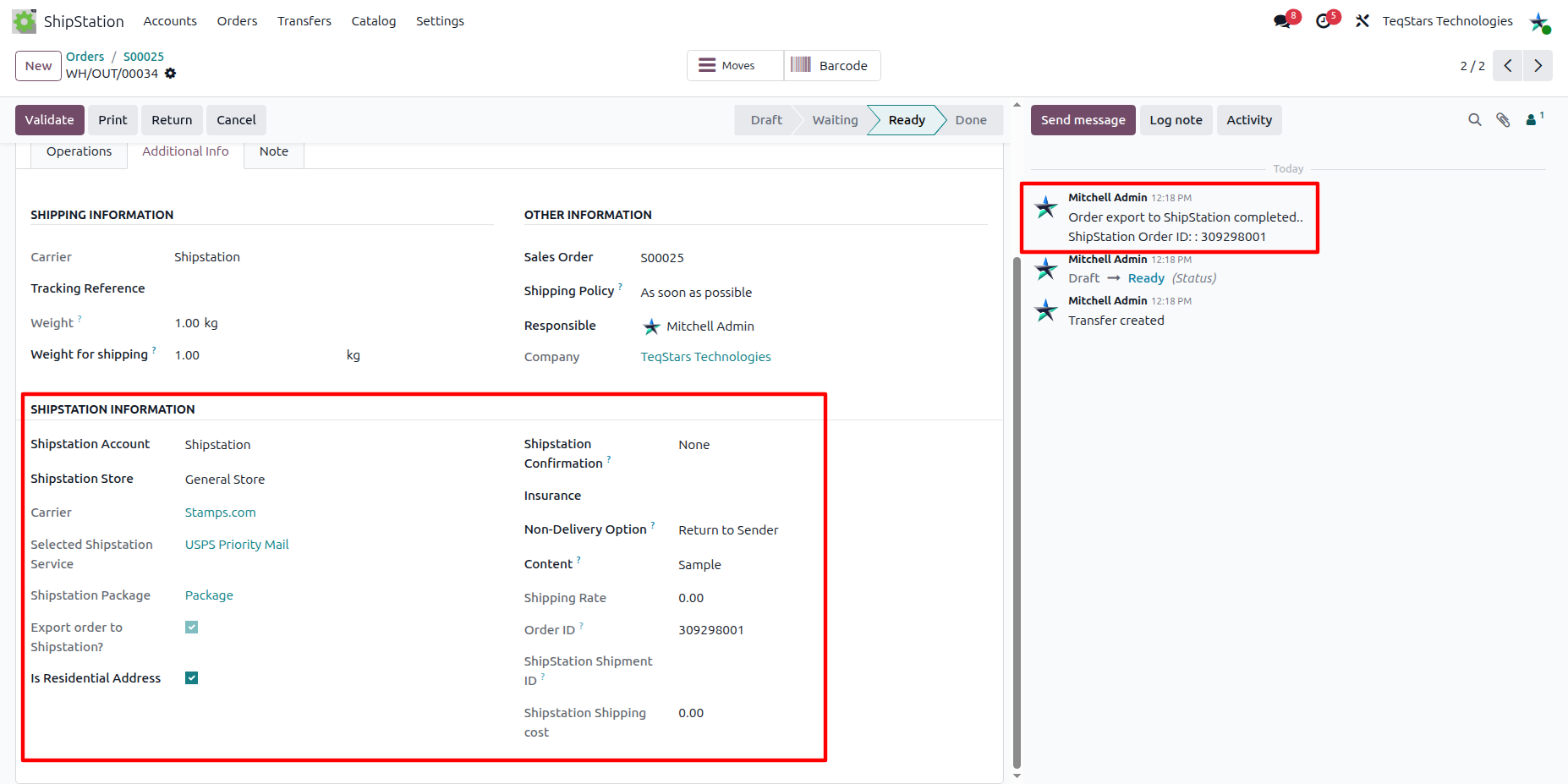Open the conversations chat bubble icon
1568x784 pixels.
(1283, 21)
